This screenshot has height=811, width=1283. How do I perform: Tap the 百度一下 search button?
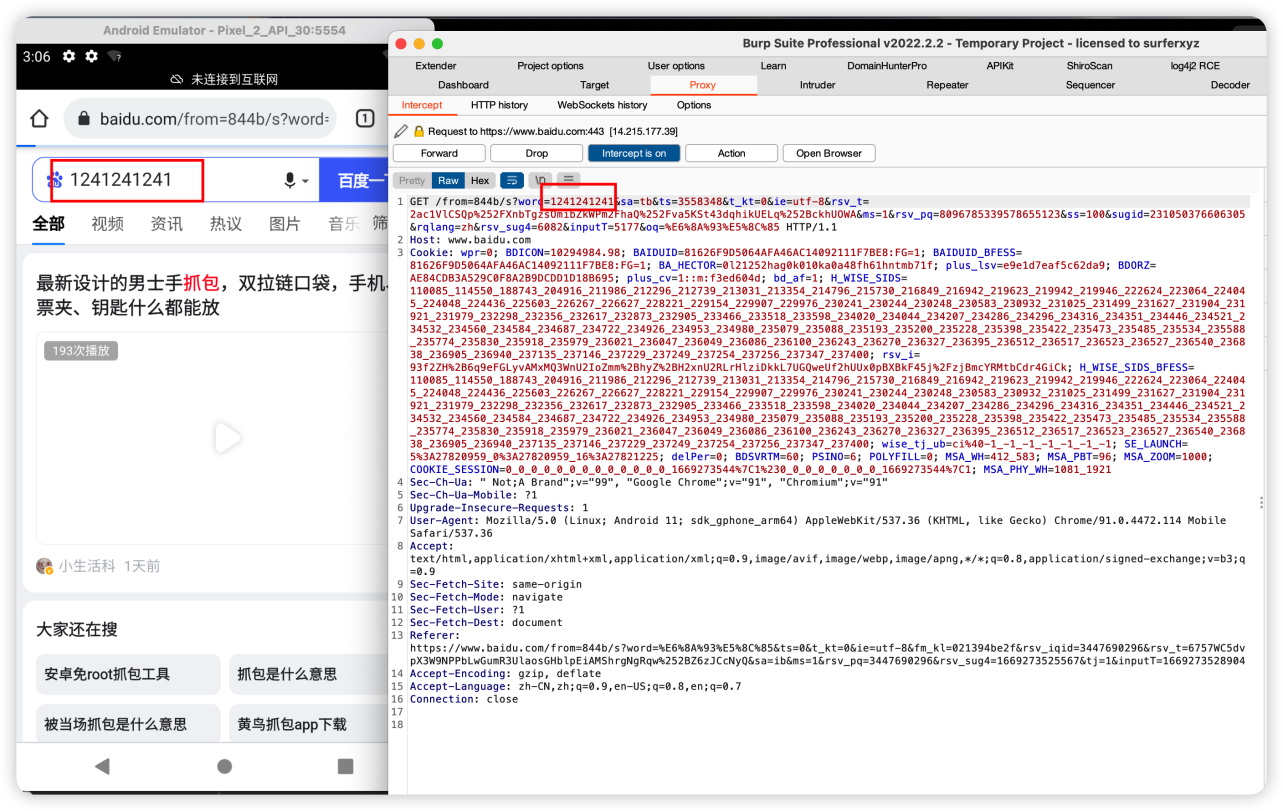(354, 181)
